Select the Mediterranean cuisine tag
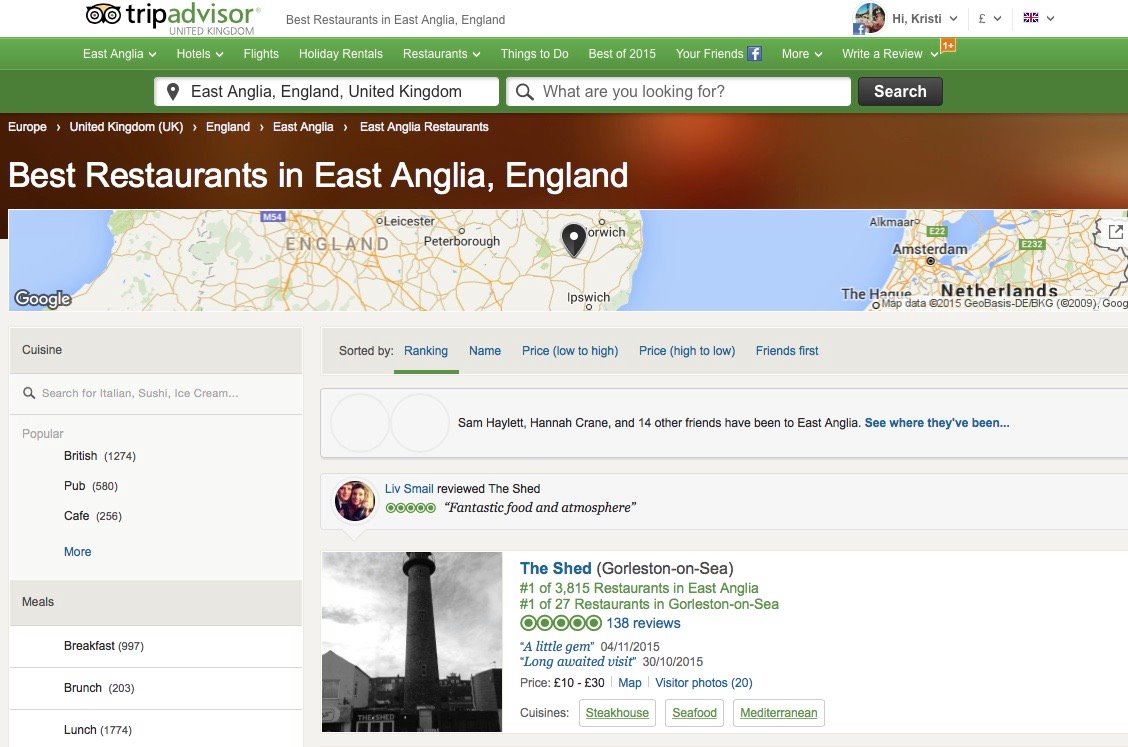This screenshot has width=1128, height=747. pyautogui.click(x=778, y=712)
